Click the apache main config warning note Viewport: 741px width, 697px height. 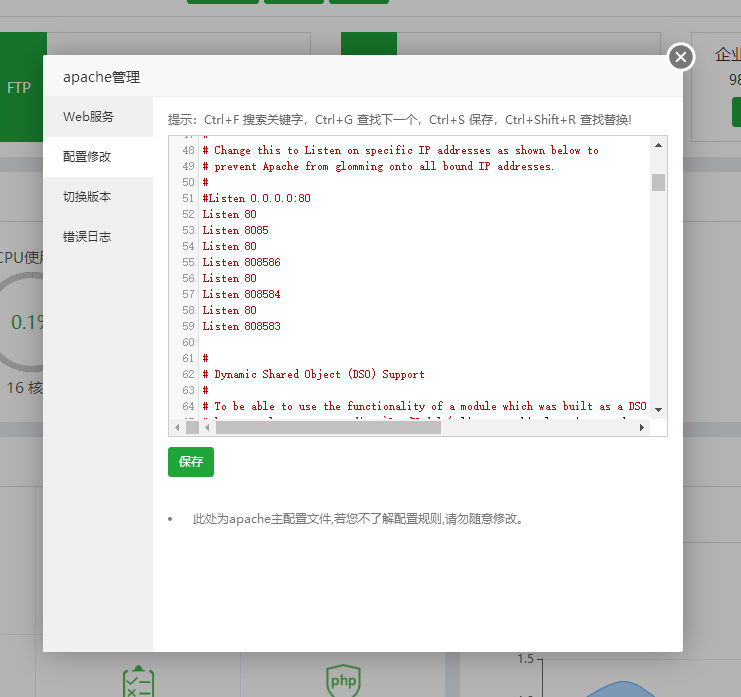pos(358,519)
